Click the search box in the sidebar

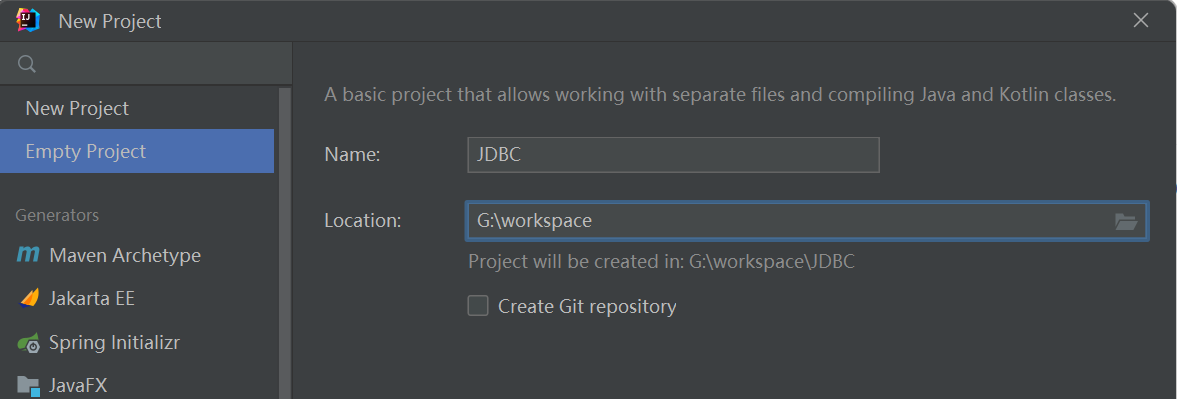click(146, 64)
